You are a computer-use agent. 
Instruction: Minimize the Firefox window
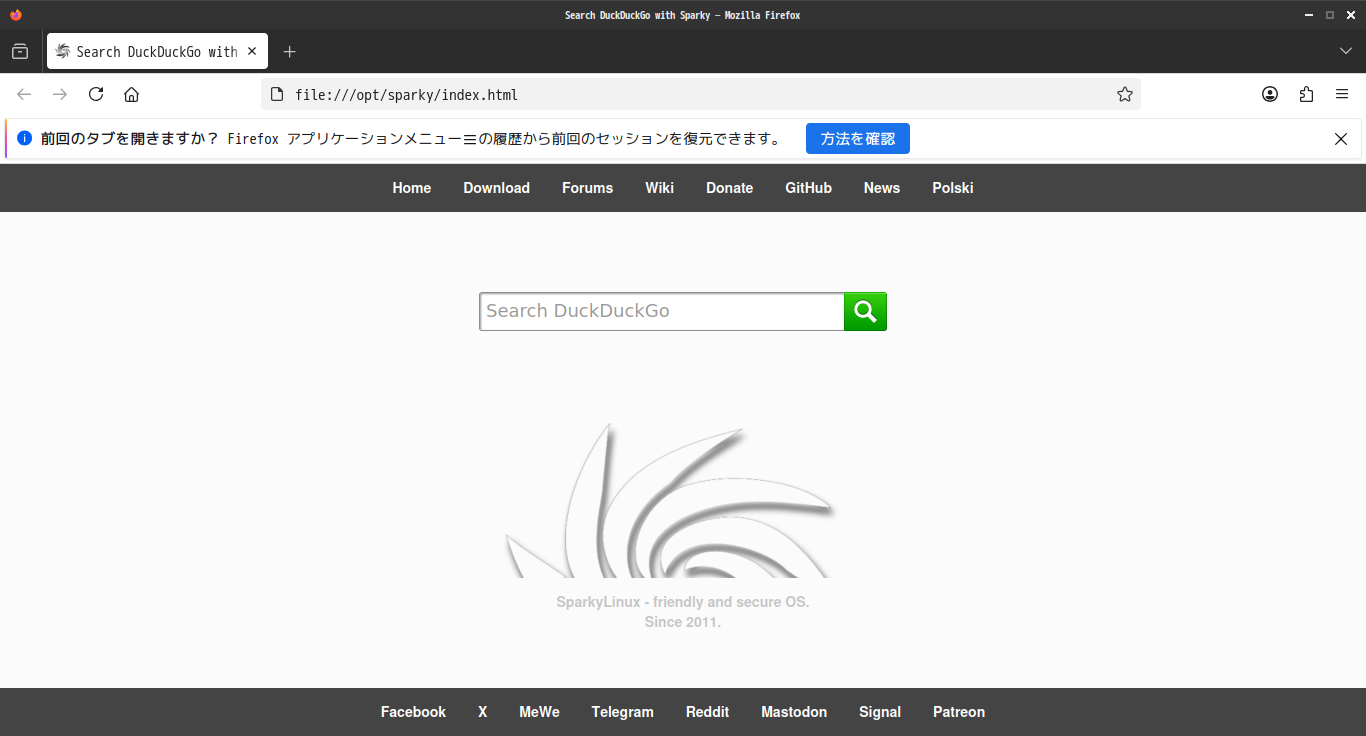(x=1309, y=15)
